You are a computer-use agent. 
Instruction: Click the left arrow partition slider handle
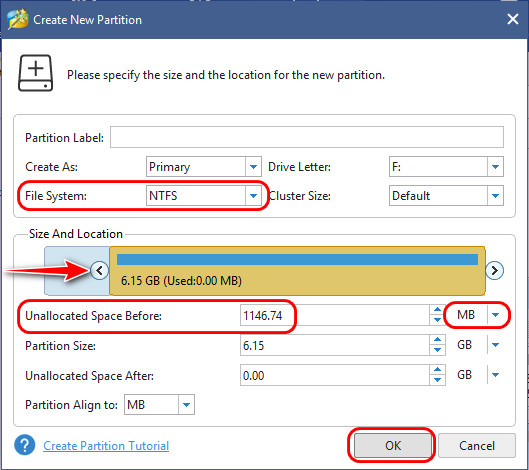tap(100, 271)
